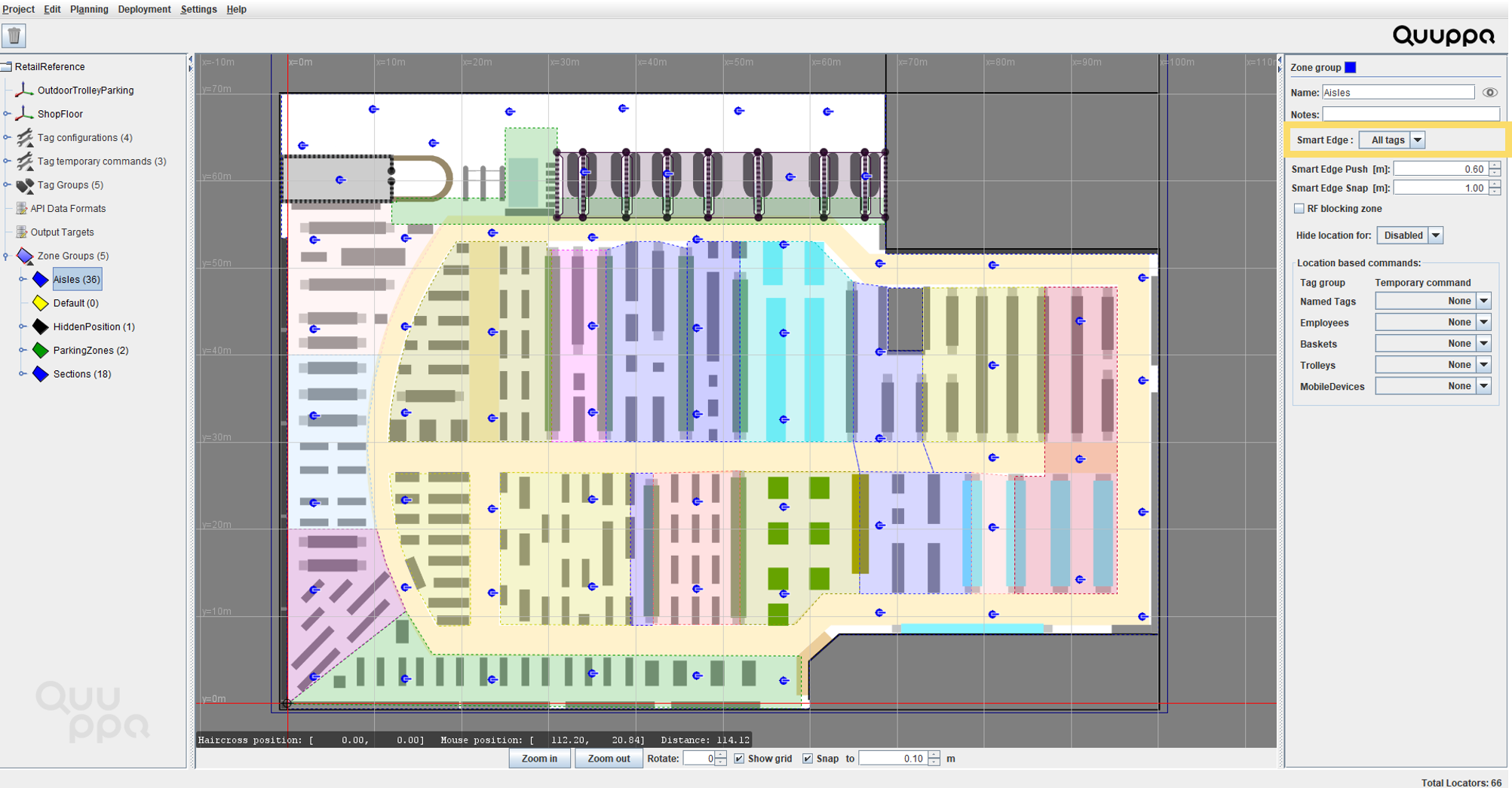Viewport: 1512px width, 788px height.
Task: Collapse the Zone Groups tree node
Action: 7,256
